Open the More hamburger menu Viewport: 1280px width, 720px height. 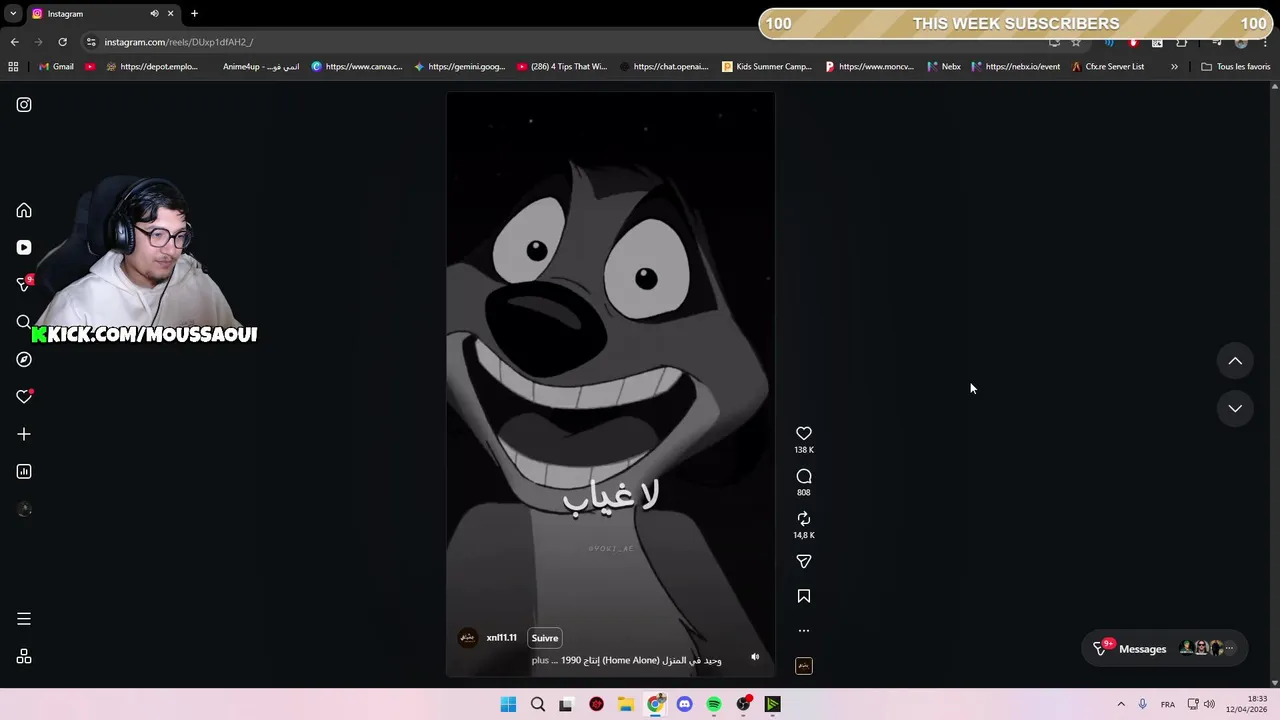[x=24, y=619]
